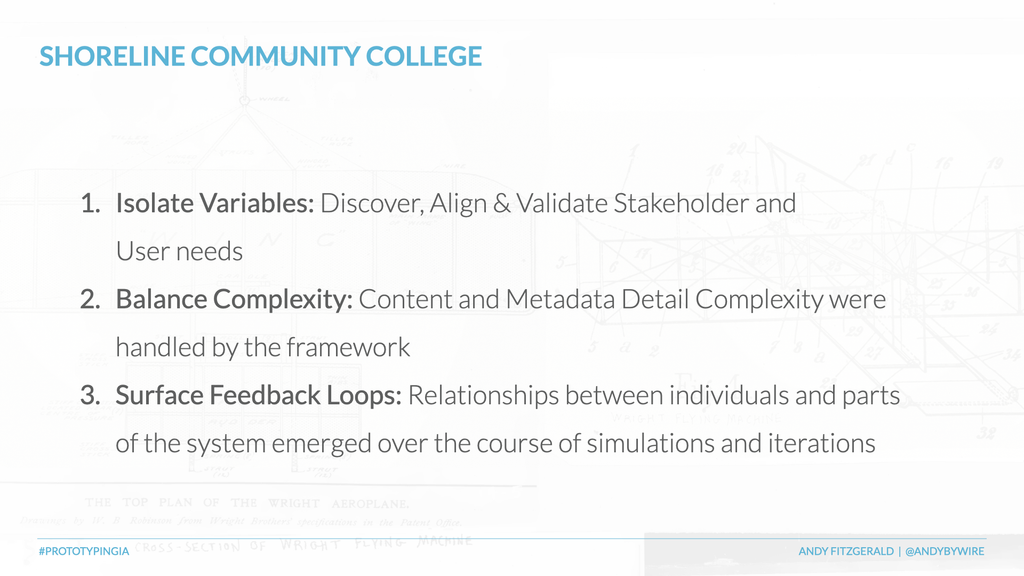Click the Content and Metadata Detail Complexity text
The width and height of the screenshot is (1024, 576).
pyautogui.click(x=591, y=299)
